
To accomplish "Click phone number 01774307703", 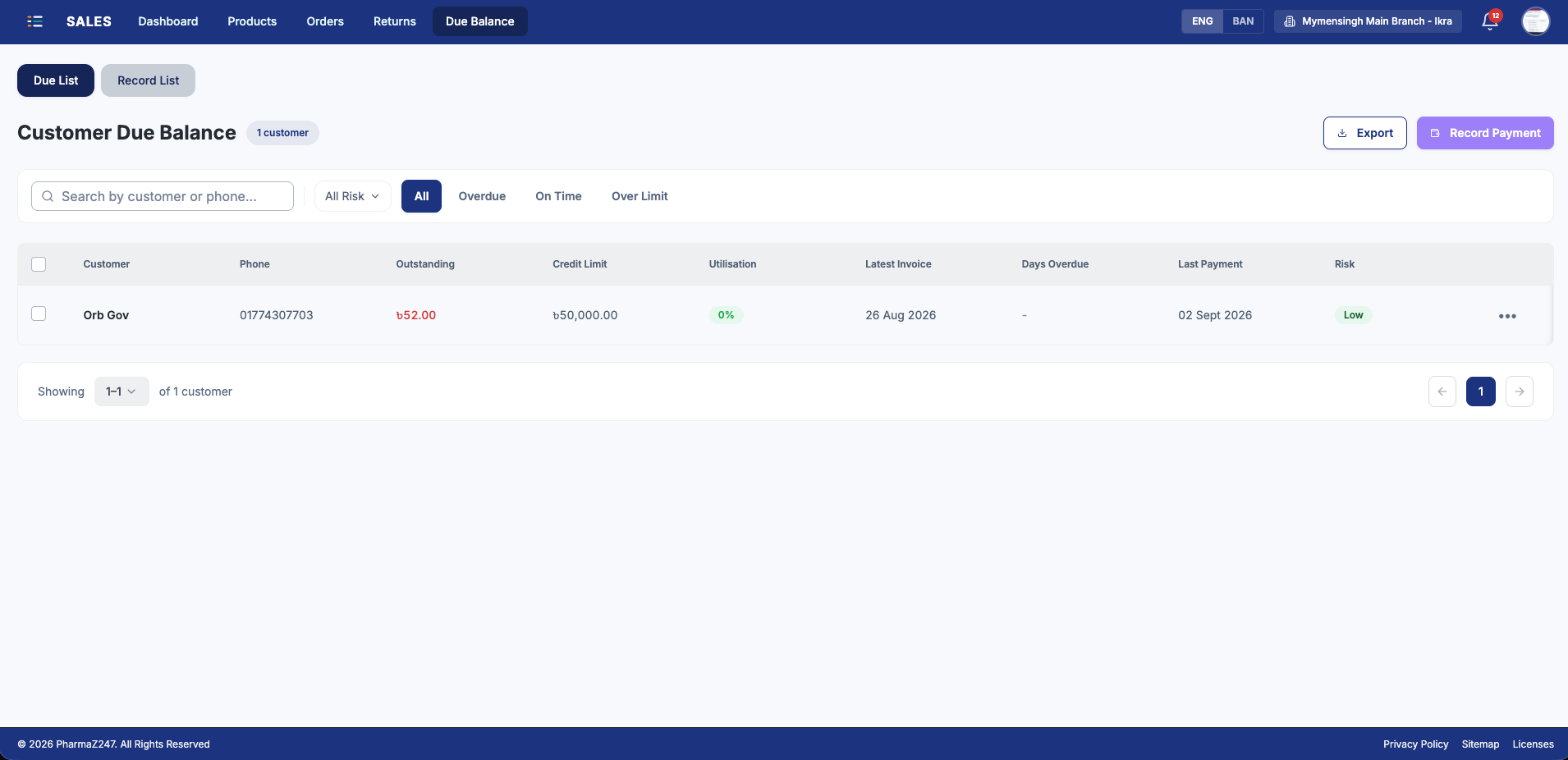I will click(x=277, y=315).
